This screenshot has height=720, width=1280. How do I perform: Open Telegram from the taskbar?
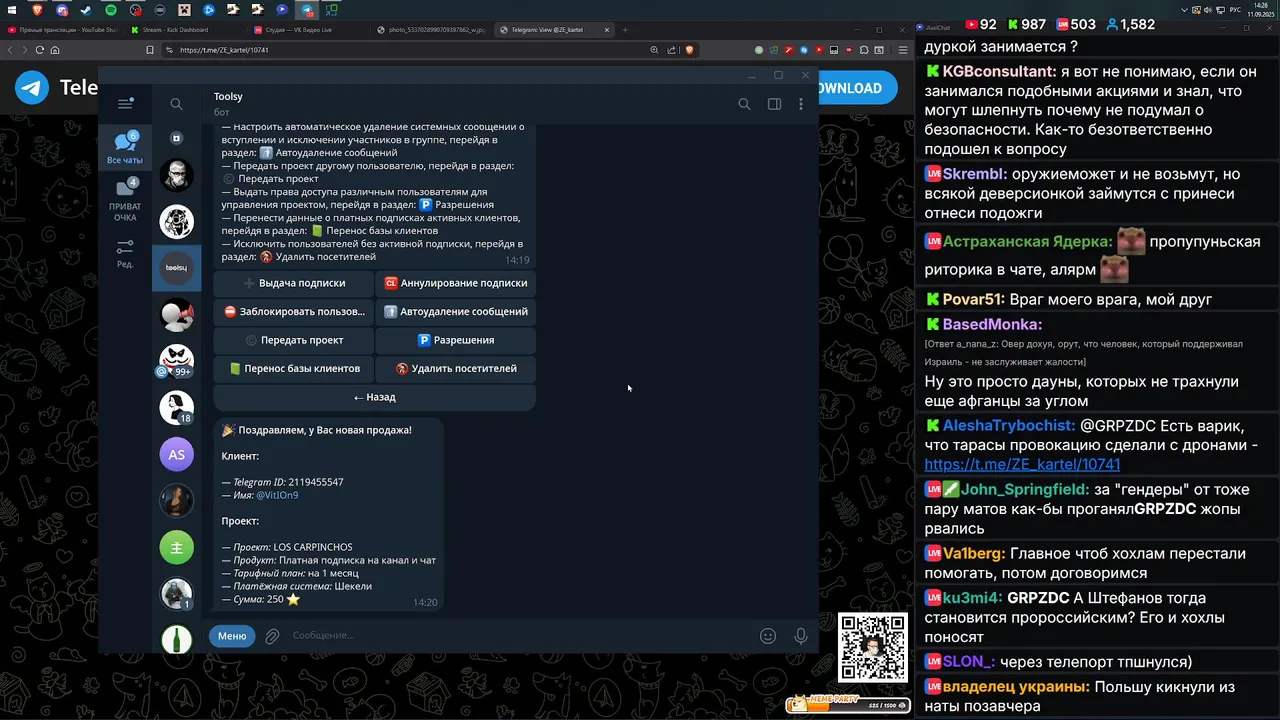tap(307, 10)
